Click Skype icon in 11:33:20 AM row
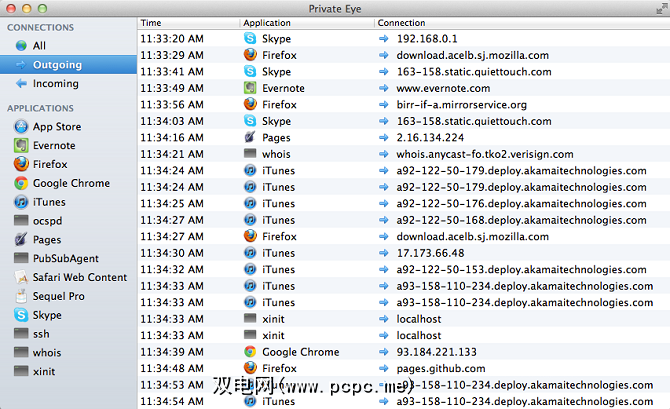 click(x=250, y=38)
